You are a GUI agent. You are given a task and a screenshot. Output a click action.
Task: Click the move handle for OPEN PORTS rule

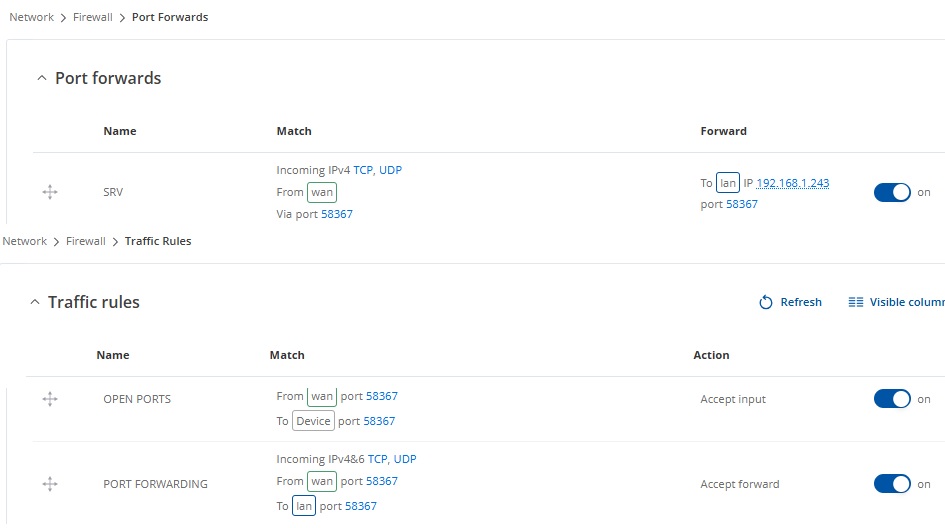click(x=50, y=399)
